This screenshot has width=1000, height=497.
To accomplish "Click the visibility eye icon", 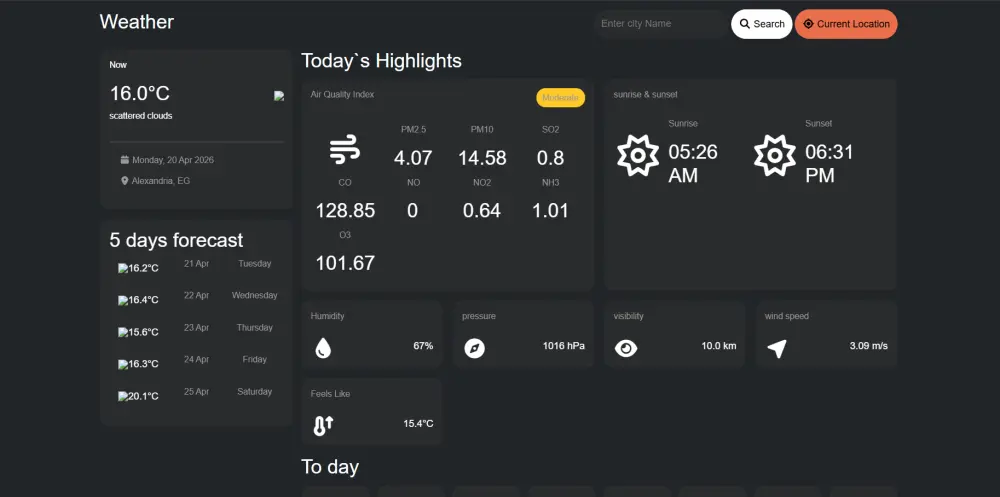I will (x=626, y=348).
